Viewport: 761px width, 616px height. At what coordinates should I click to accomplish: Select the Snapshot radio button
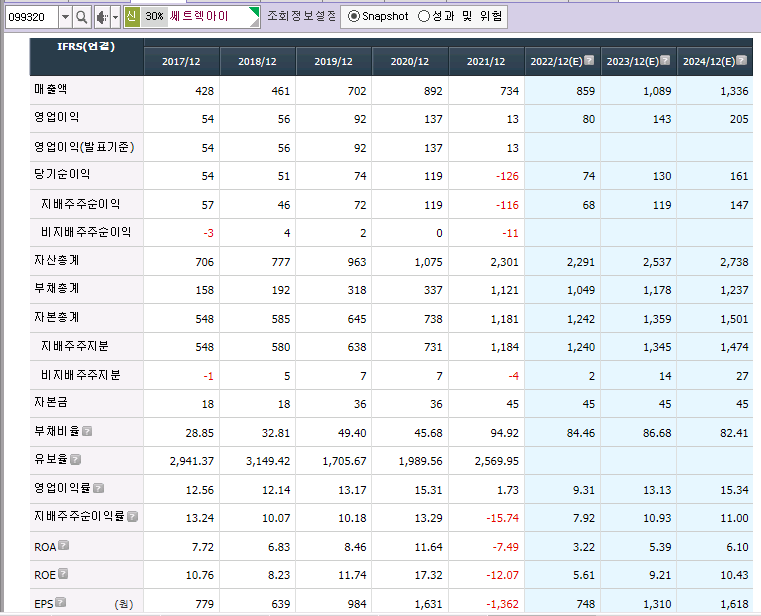click(354, 17)
